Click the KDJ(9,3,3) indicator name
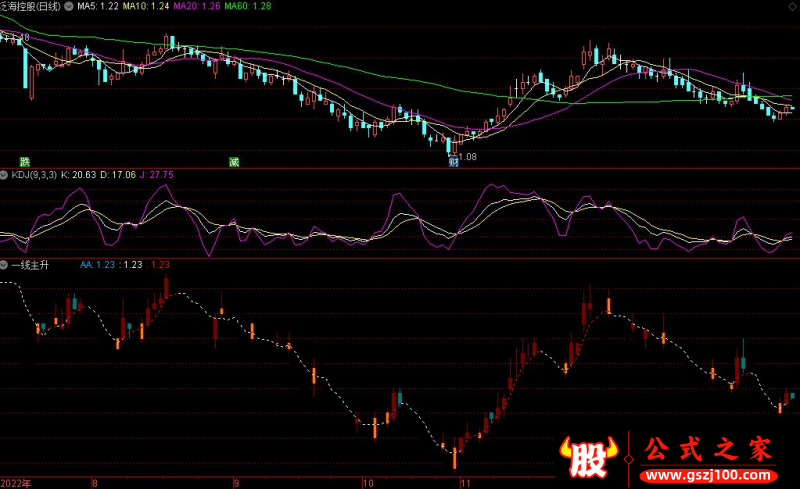 point(33,174)
